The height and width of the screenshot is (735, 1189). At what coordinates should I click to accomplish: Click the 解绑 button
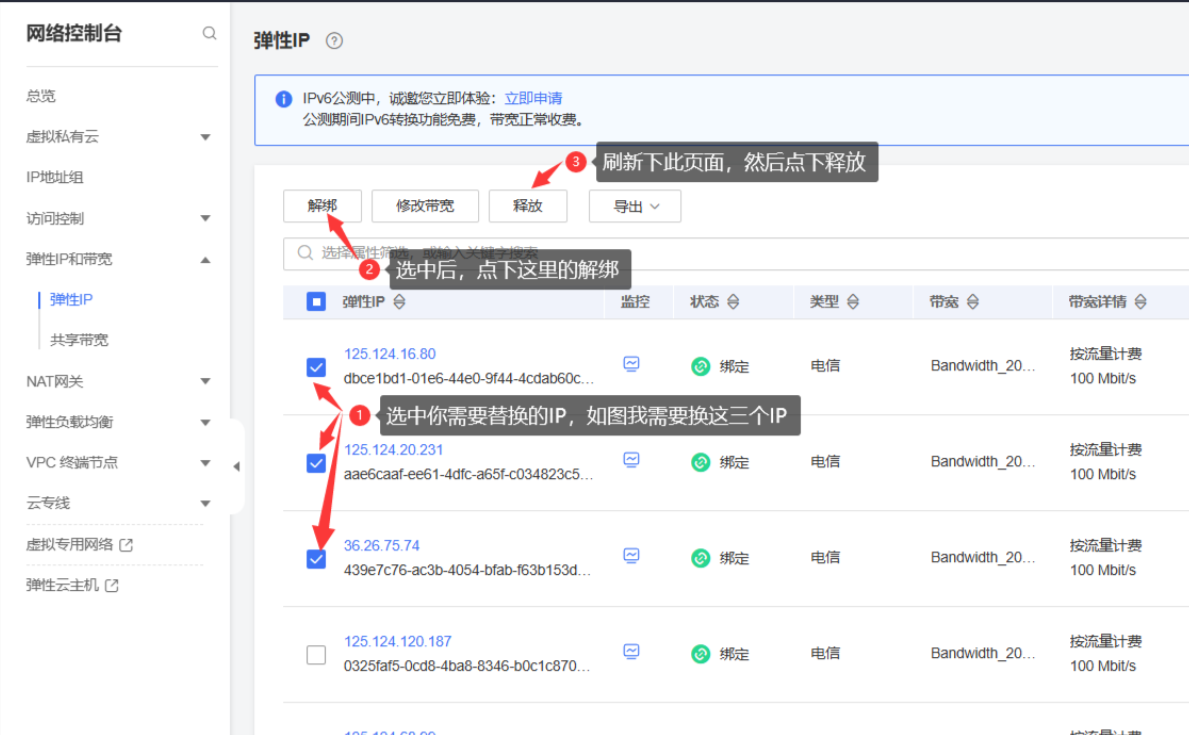point(322,206)
